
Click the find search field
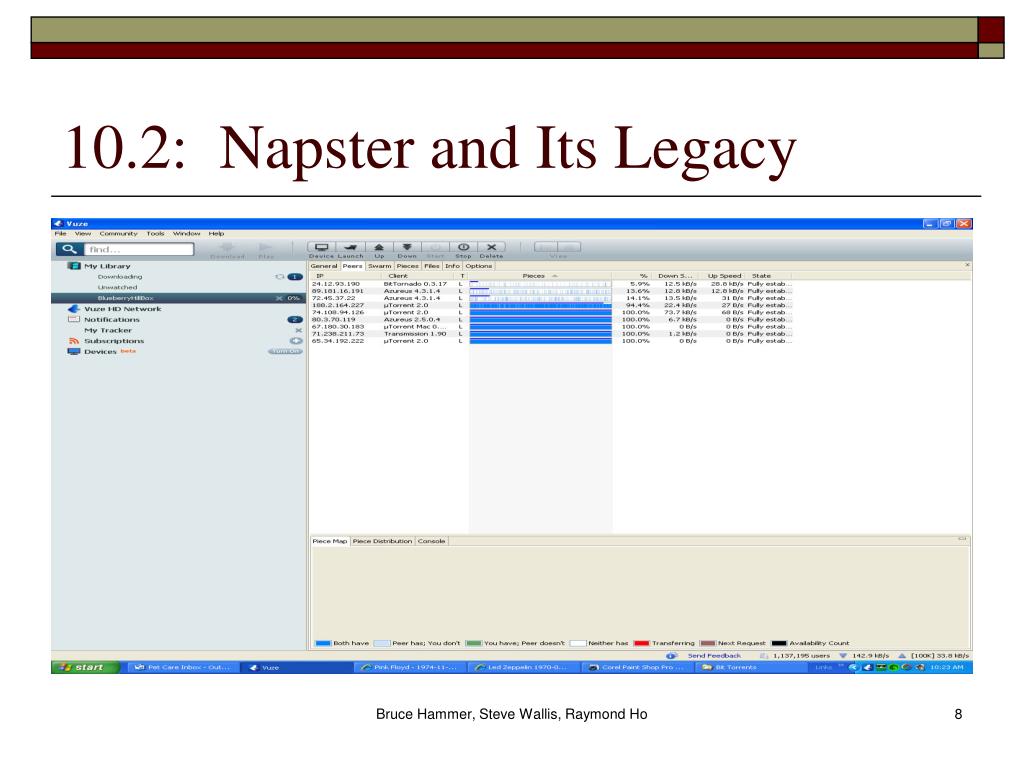pos(138,249)
